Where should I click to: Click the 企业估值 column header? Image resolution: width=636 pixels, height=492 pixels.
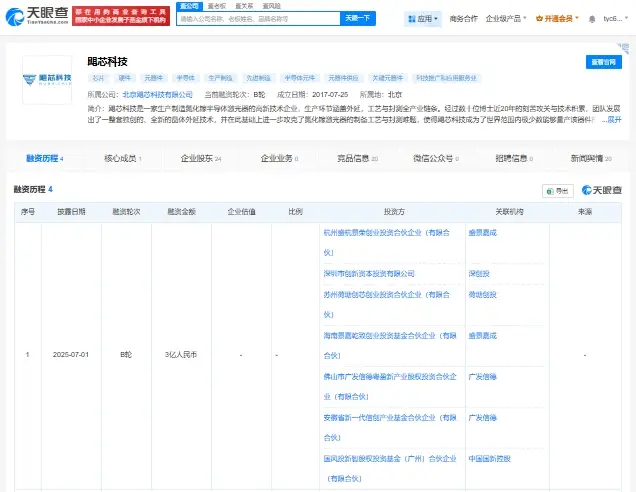pyautogui.click(x=241, y=212)
